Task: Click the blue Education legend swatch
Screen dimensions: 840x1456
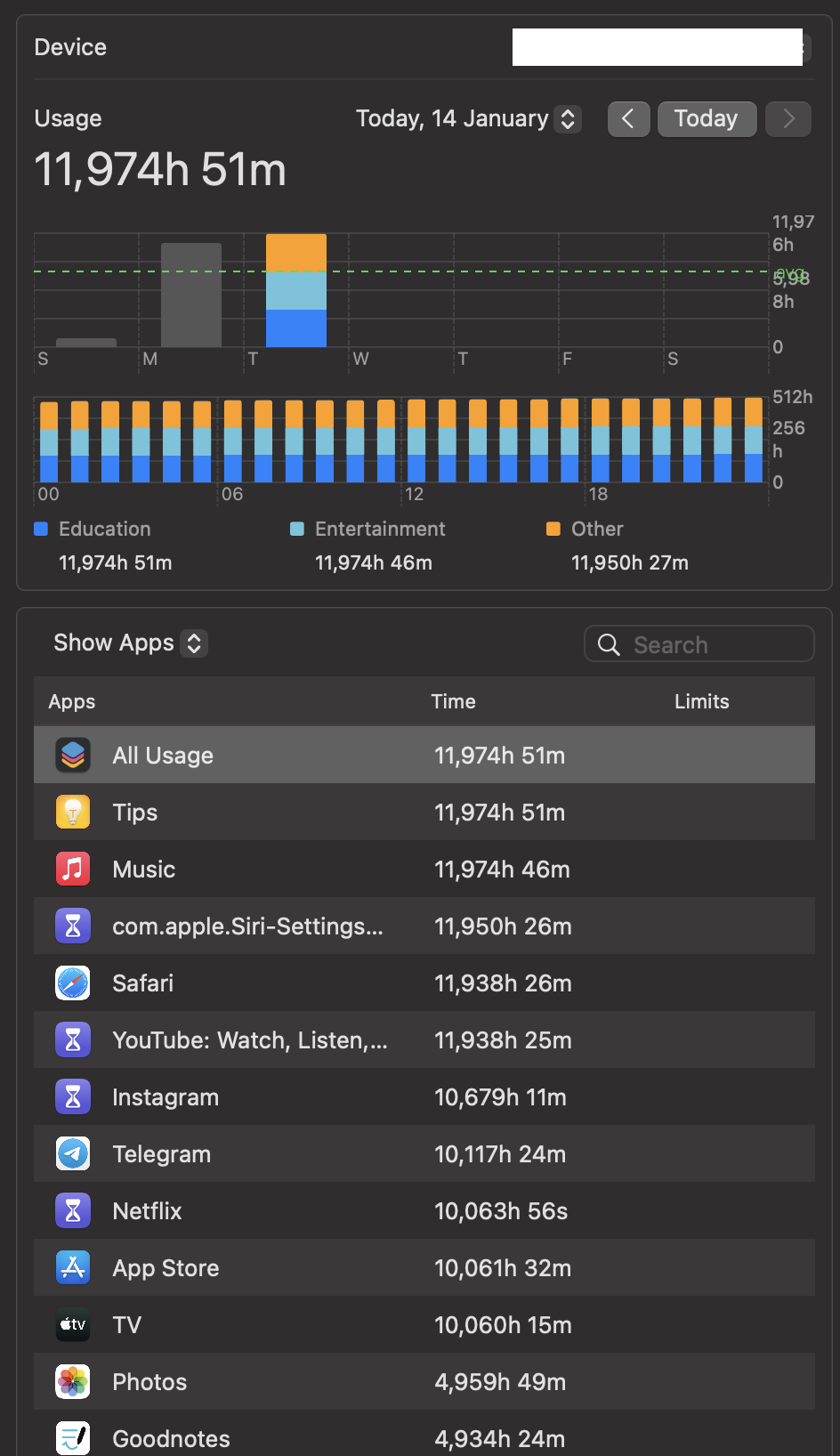Action: [41, 529]
